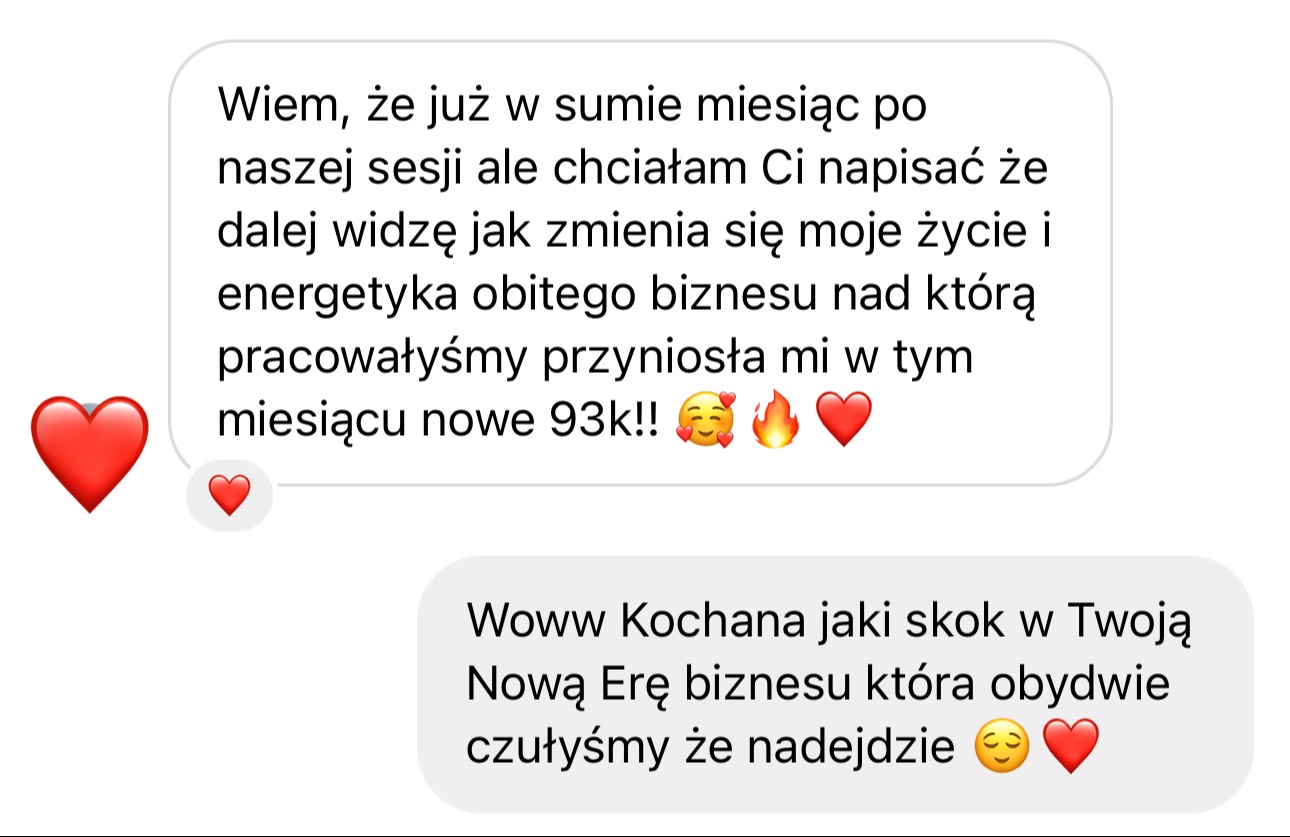This screenshot has width=1290, height=837.
Task: Select the received message starting 'Wiem, że już'
Action: tap(640, 264)
